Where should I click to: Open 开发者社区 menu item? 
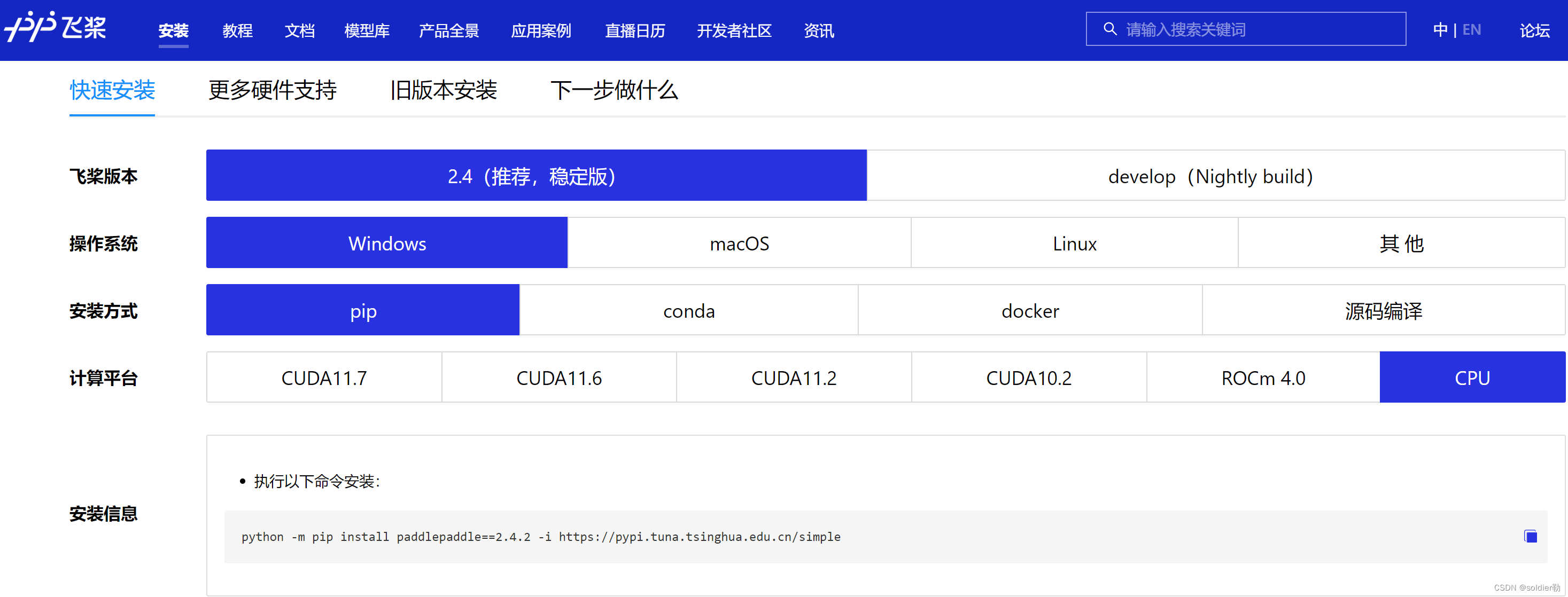click(x=734, y=30)
